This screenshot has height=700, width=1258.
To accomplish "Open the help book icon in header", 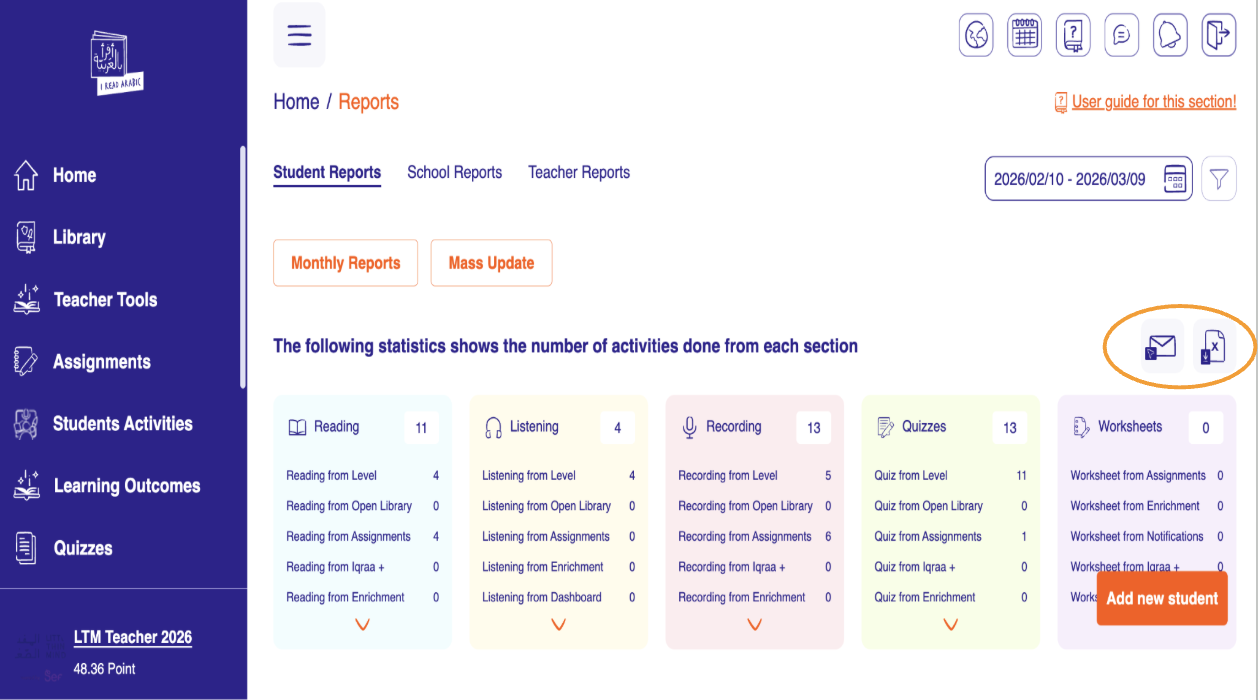I will [1073, 35].
